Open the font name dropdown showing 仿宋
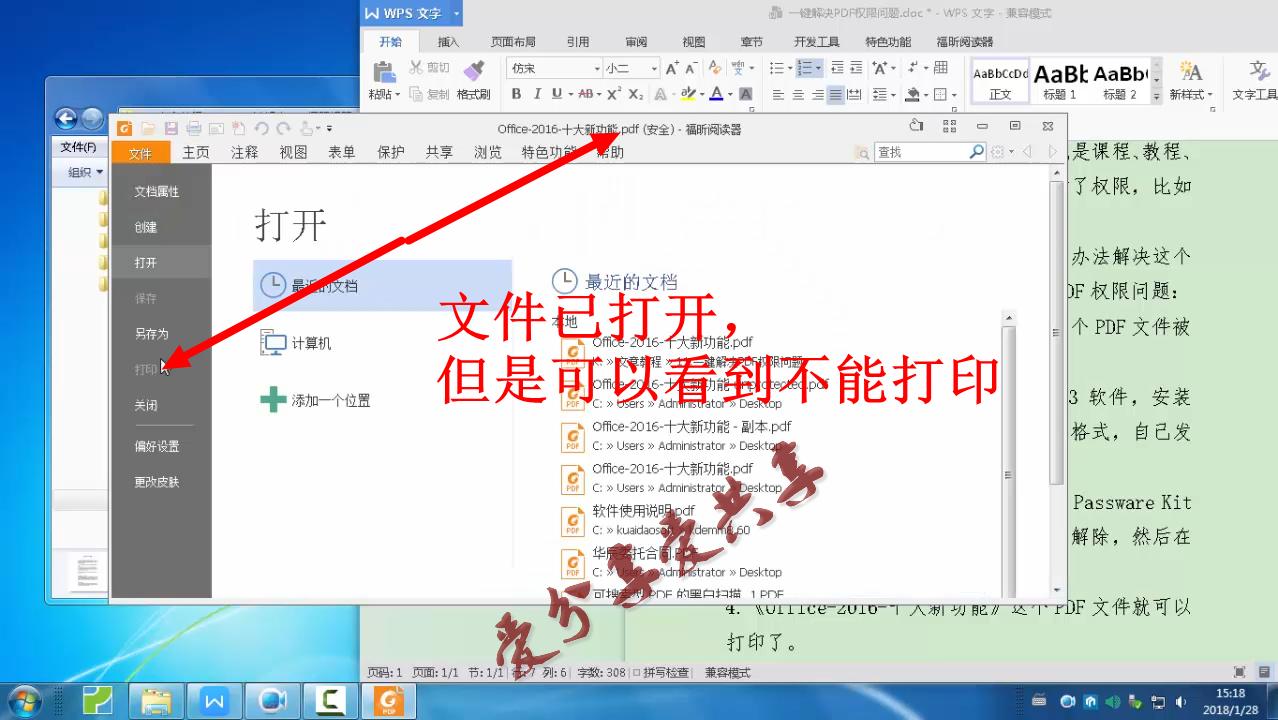This screenshot has height=720, width=1278. 597,68
